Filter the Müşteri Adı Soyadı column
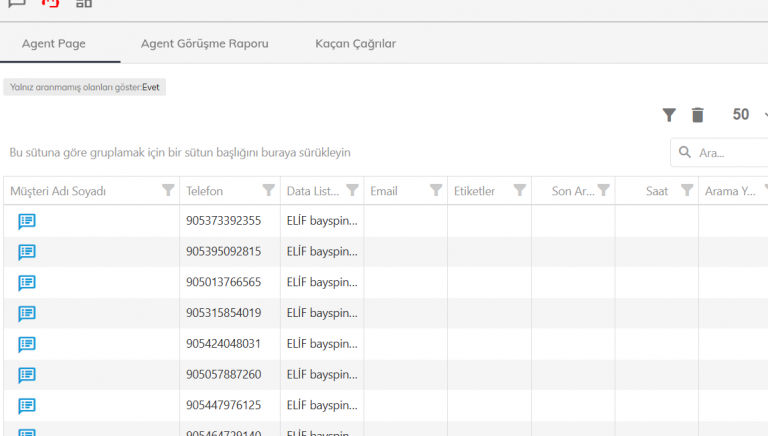The width and height of the screenshot is (768, 436). 168,190
